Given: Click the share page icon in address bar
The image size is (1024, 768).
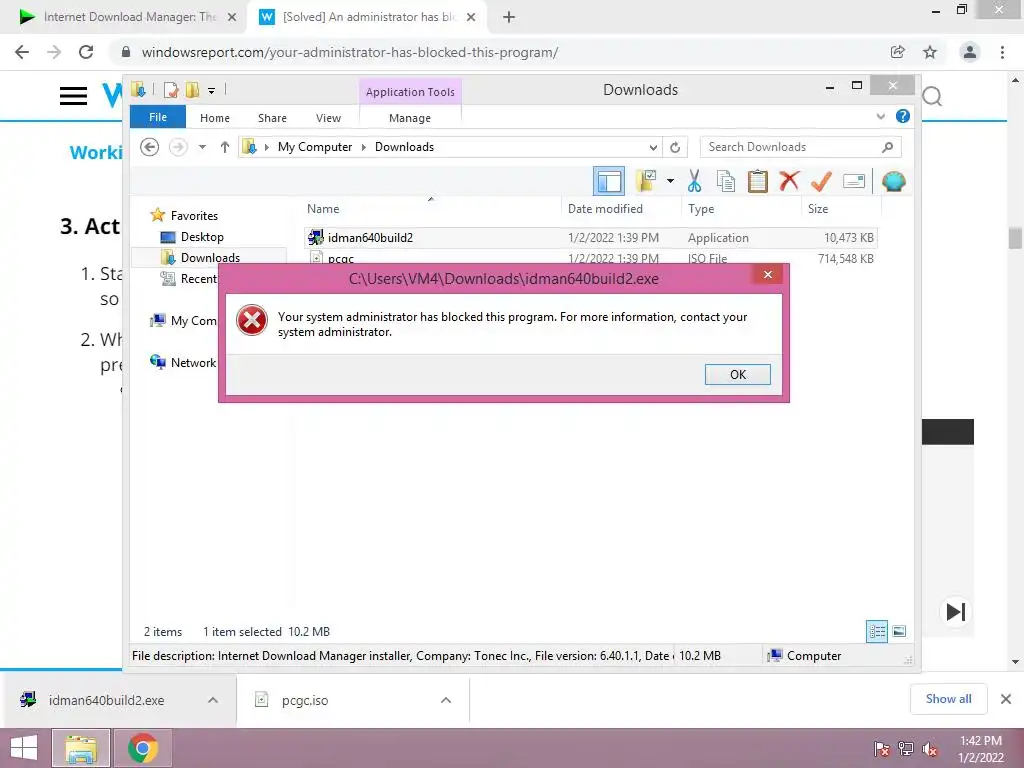Looking at the screenshot, I should point(897,52).
